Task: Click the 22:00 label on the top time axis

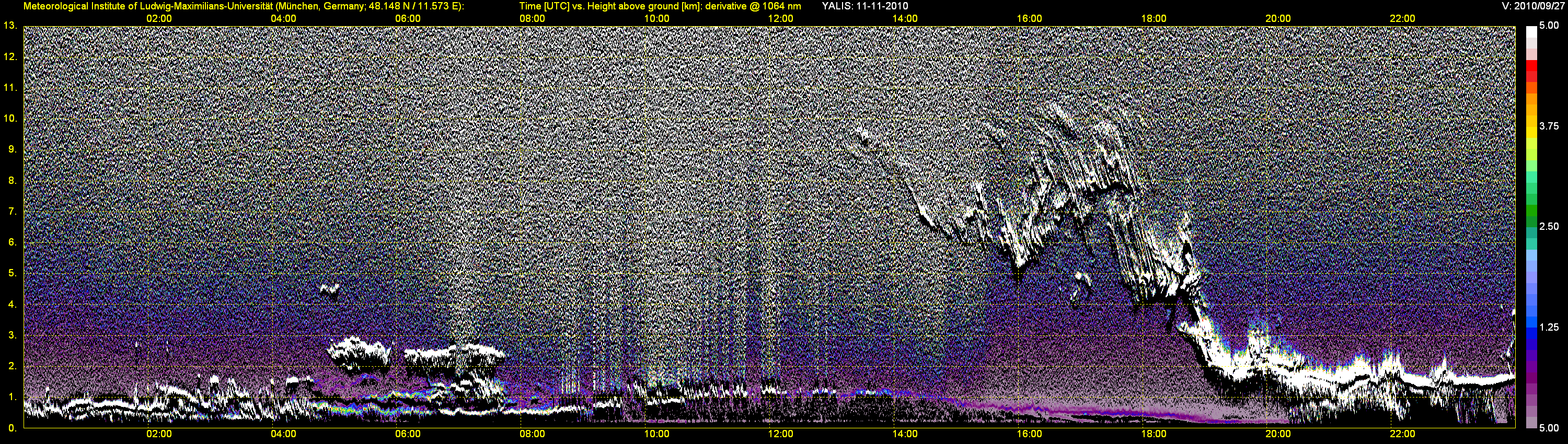Action: pyautogui.click(x=1402, y=18)
